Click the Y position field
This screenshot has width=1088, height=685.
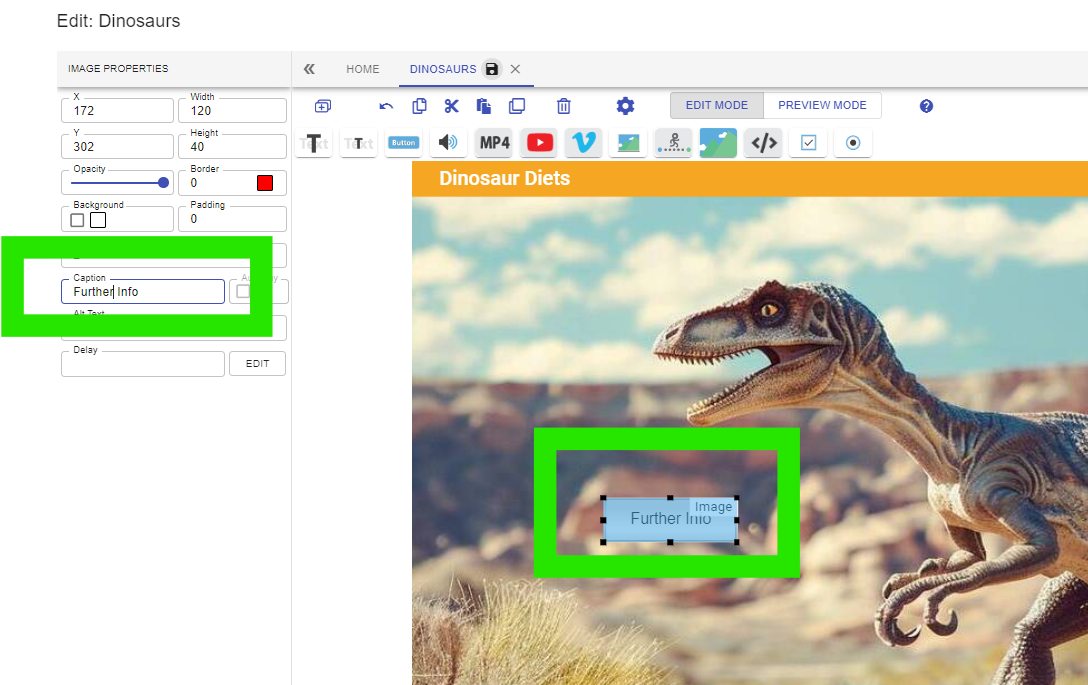point(117,146)
